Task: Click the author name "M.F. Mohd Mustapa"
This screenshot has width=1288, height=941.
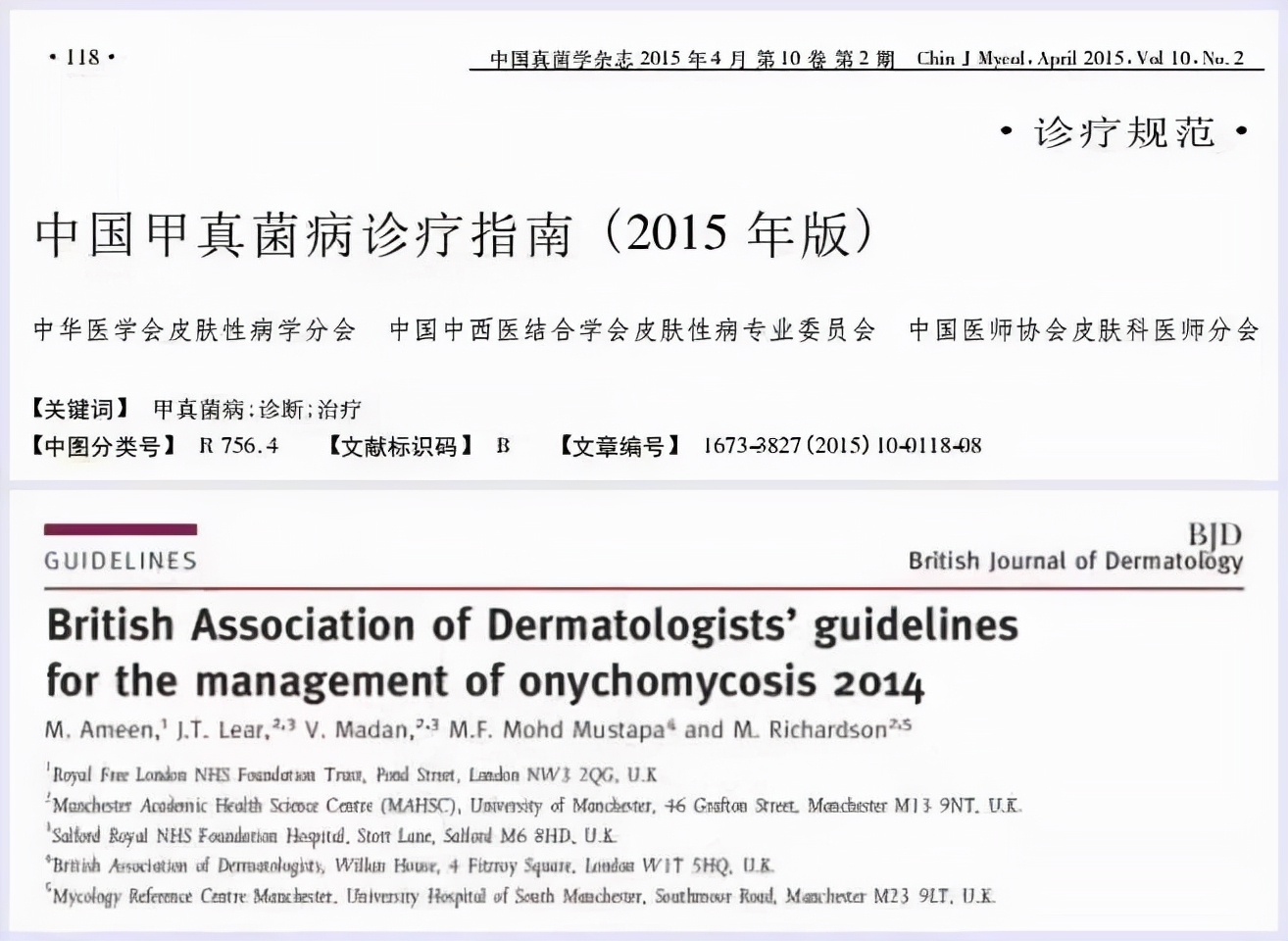Action: (556, 730)
